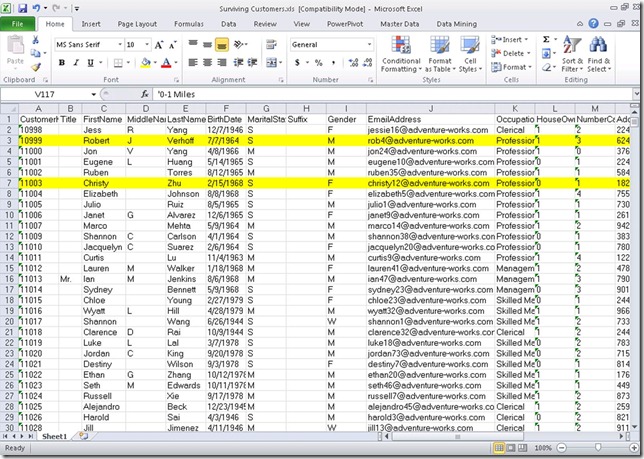Switch to the Page Layout tab
Image resolution: width=644 pixels, height=459 pixels.
coord(137,24)
